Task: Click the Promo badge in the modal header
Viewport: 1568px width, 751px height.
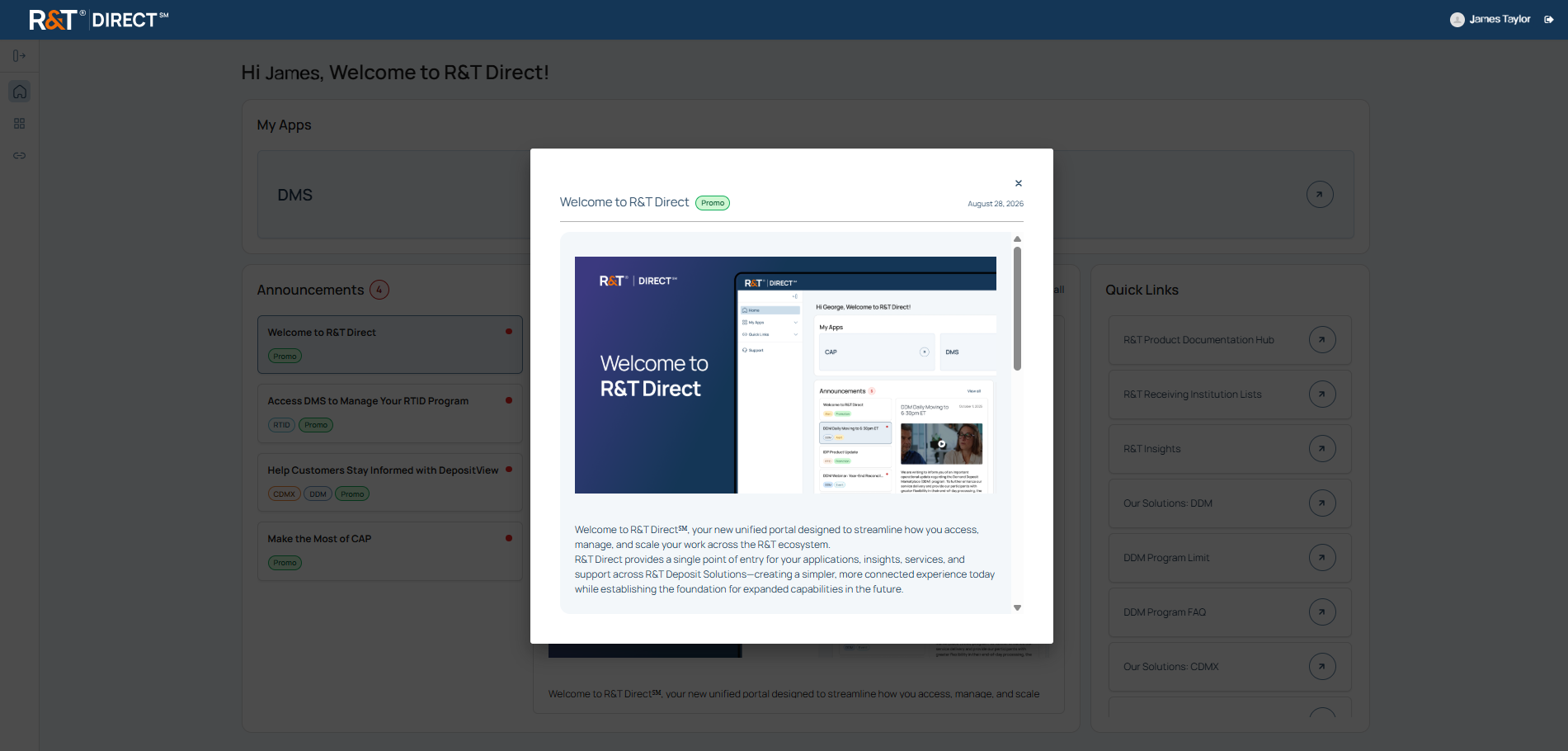Action: click(713, 203)
